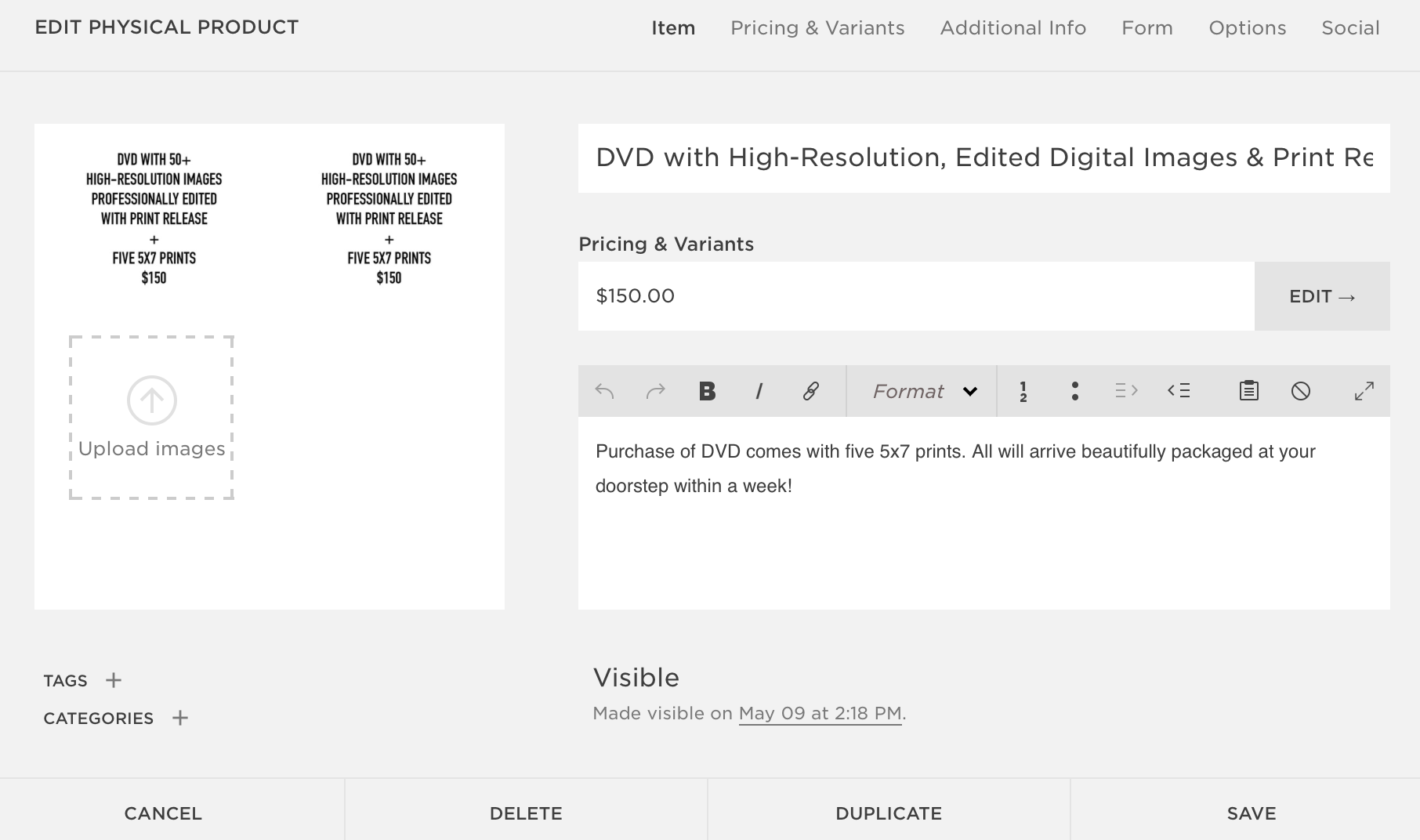
Task: Redo the last text edit
Action: (655, 391)
